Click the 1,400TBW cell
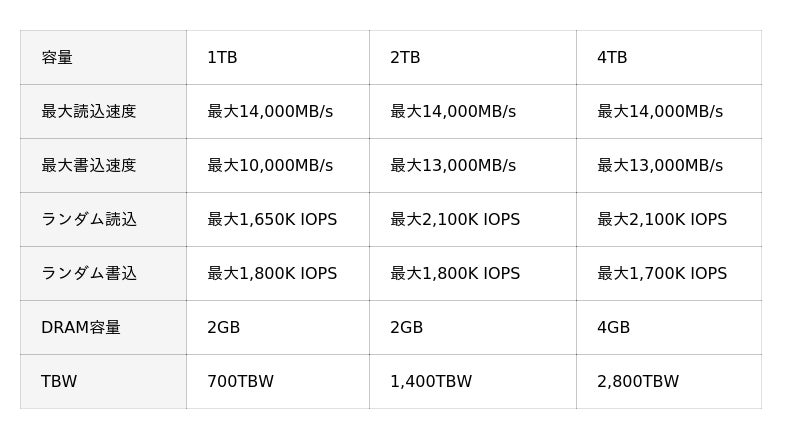 (473, 382)
